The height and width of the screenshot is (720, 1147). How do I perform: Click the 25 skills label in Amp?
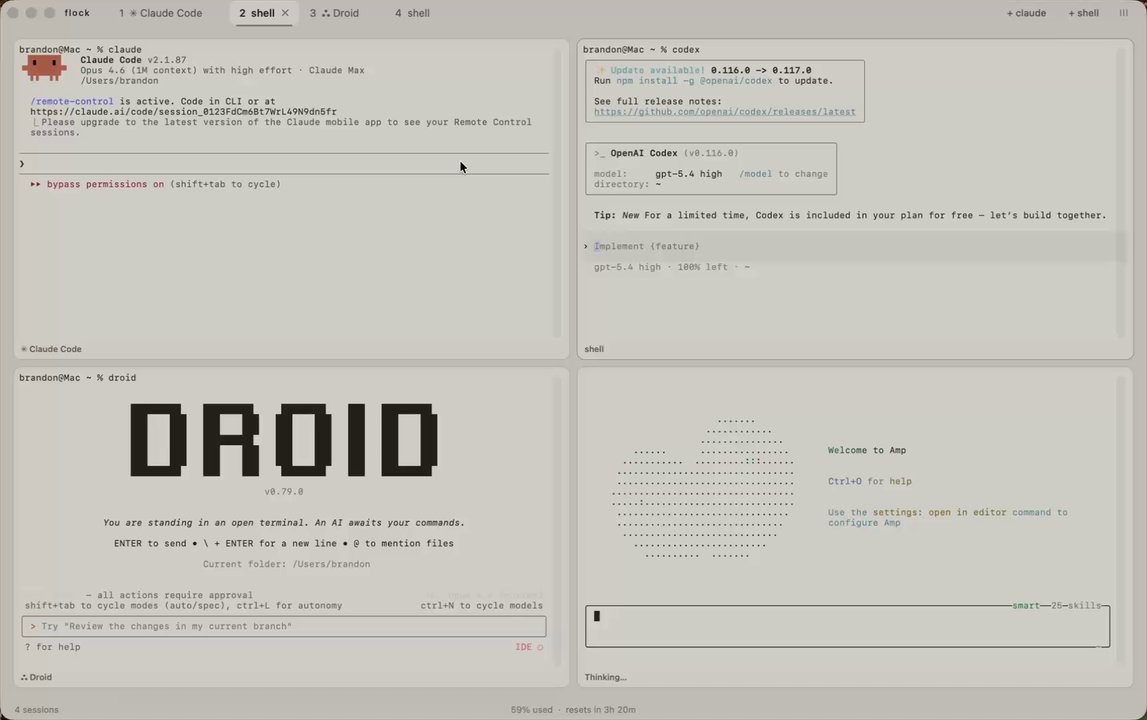click(1076, 606)
